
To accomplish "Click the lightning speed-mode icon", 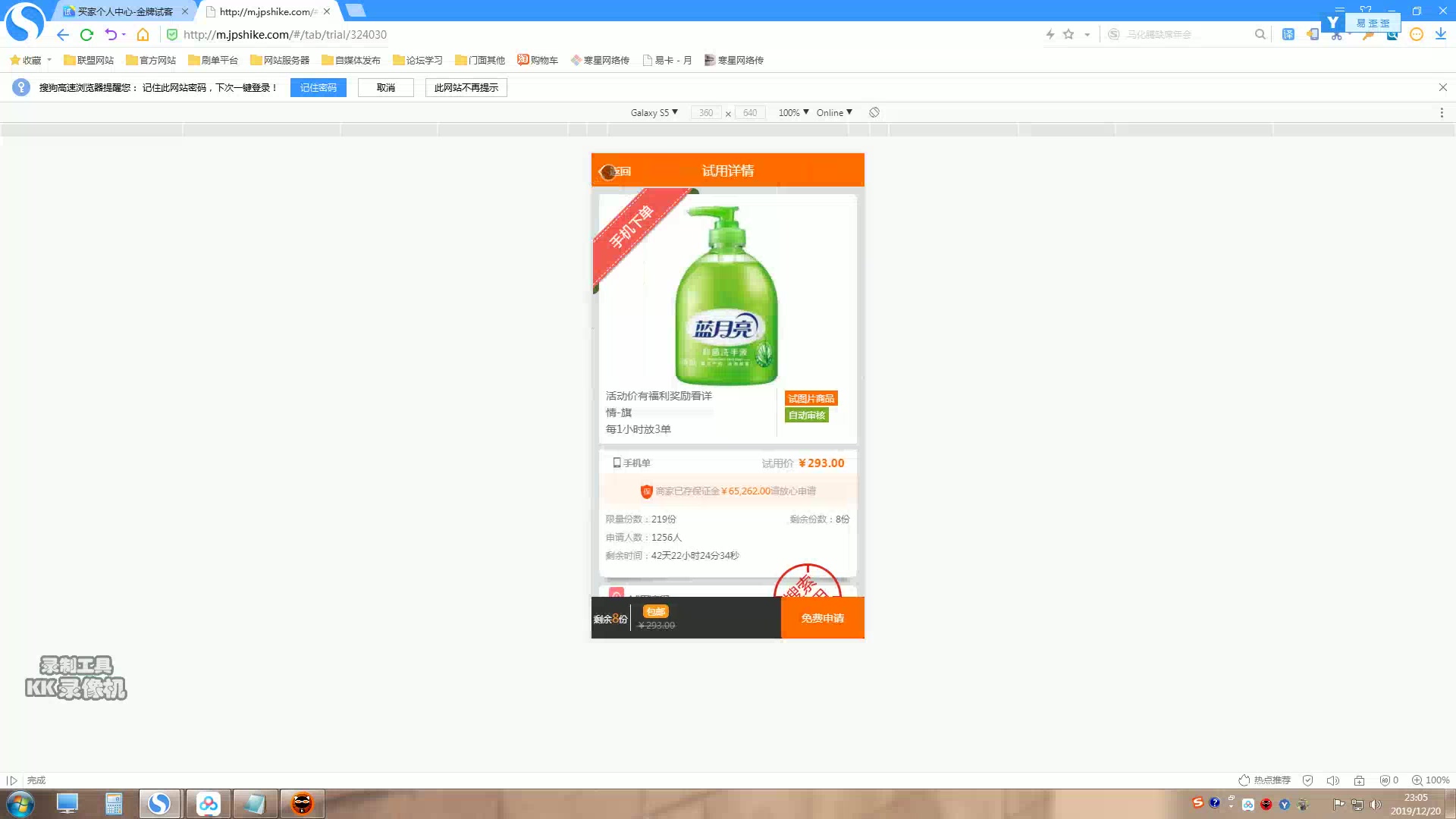I will click(x=1050, y=34).
